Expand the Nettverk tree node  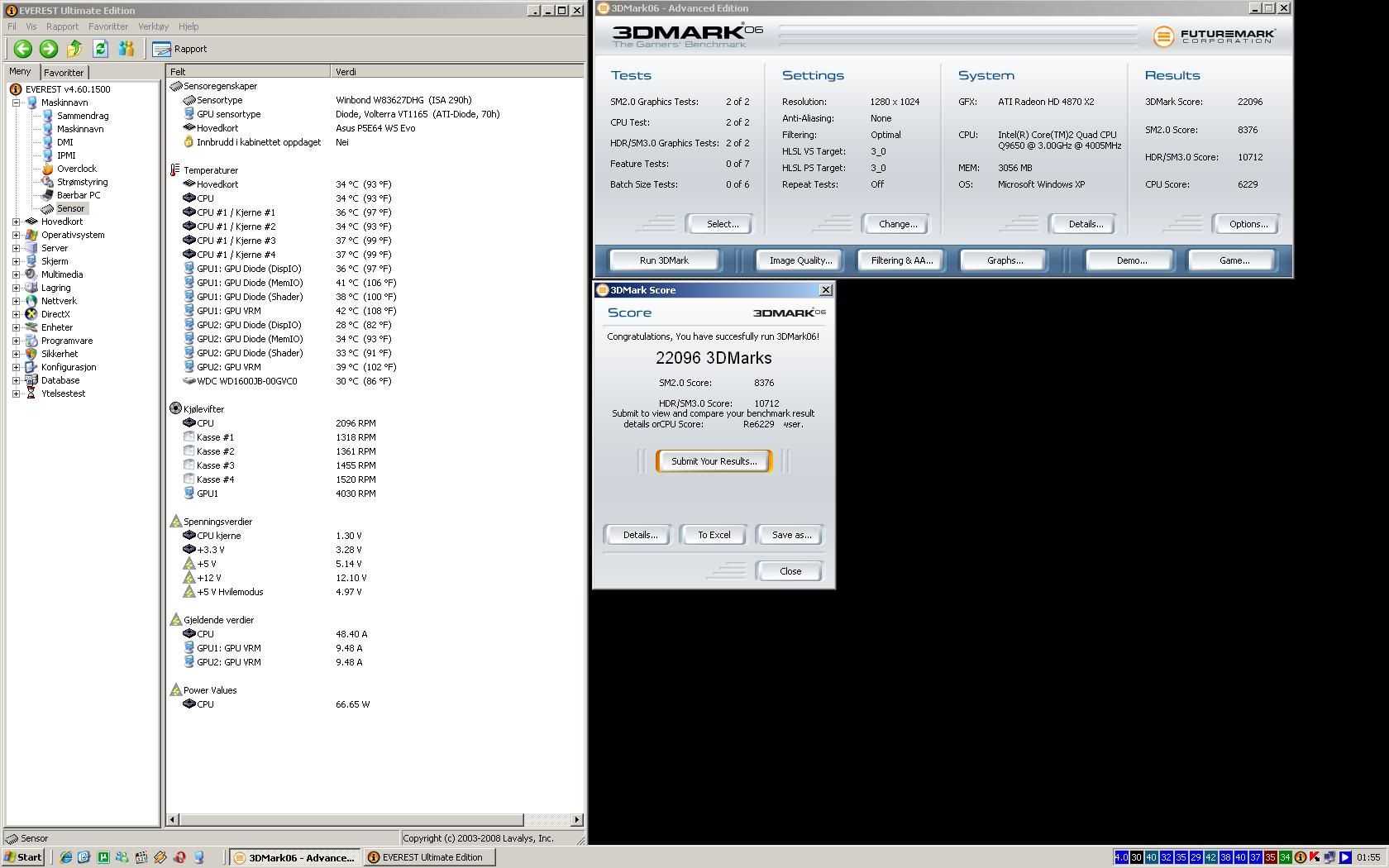point(16,301)
